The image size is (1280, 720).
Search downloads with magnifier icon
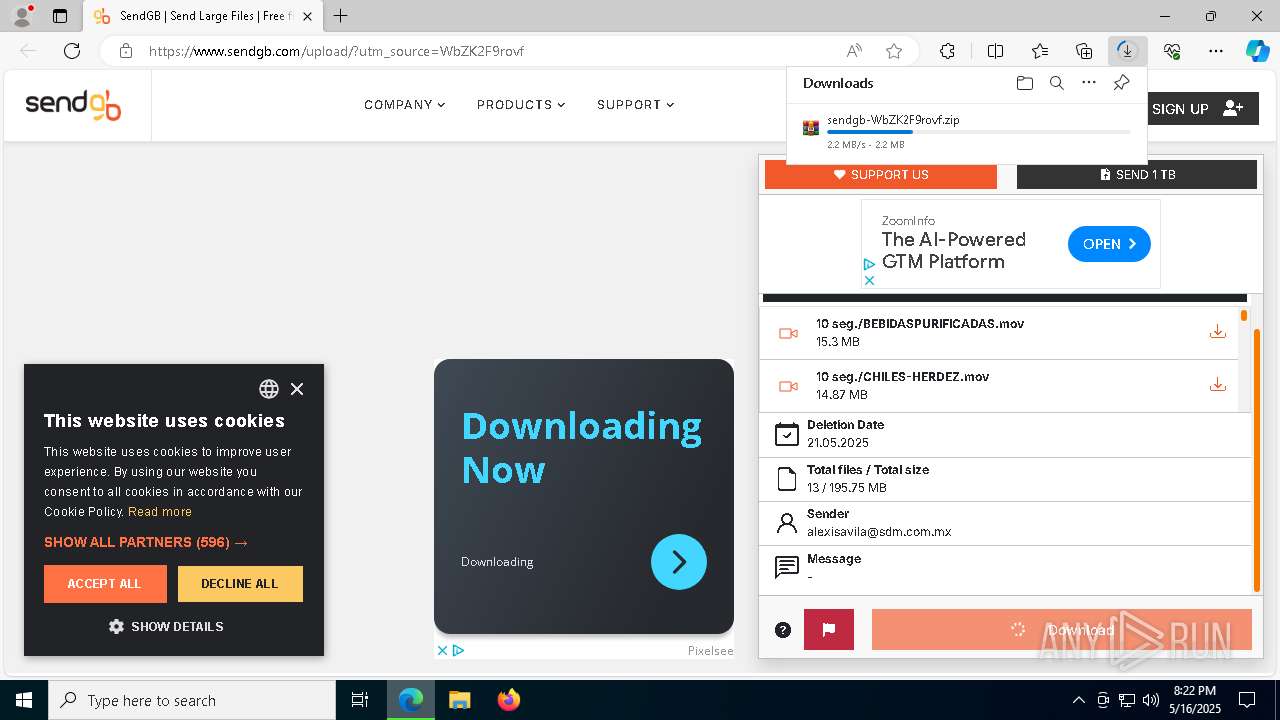point(1056,83)
